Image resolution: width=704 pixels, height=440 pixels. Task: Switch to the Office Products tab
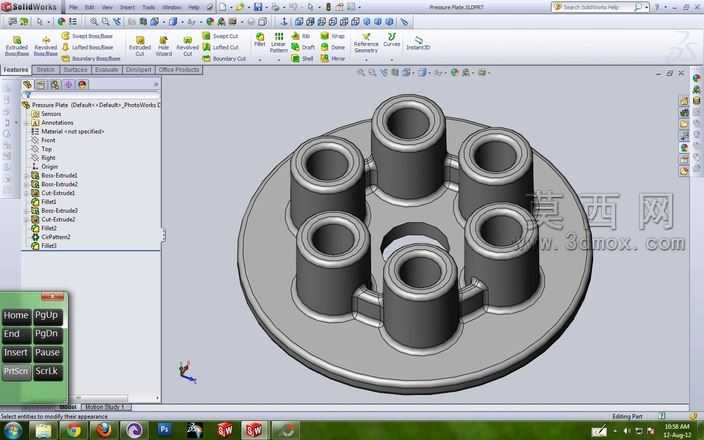pos(179,70)
